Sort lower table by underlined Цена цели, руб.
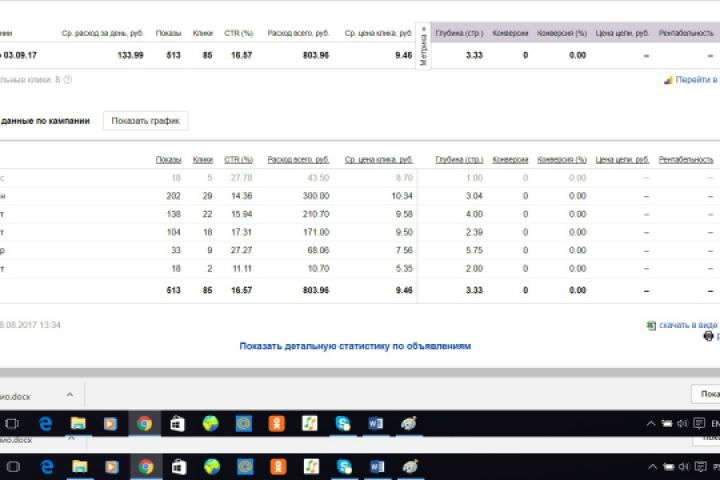 (622, 159)
